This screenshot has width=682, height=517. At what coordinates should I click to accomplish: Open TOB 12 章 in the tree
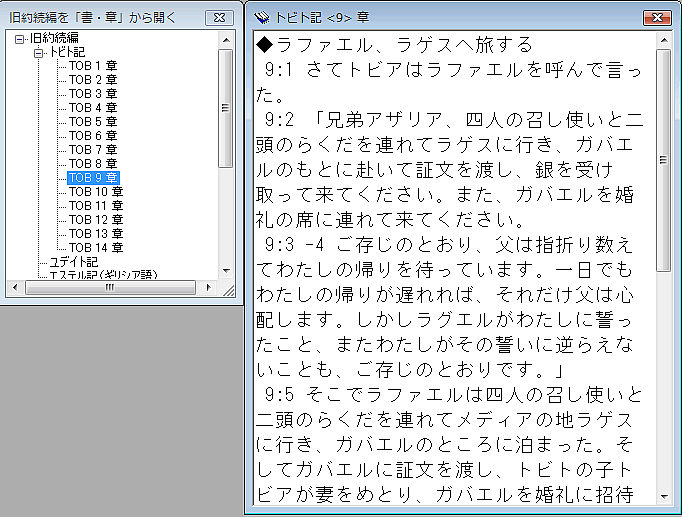(96, 220)
